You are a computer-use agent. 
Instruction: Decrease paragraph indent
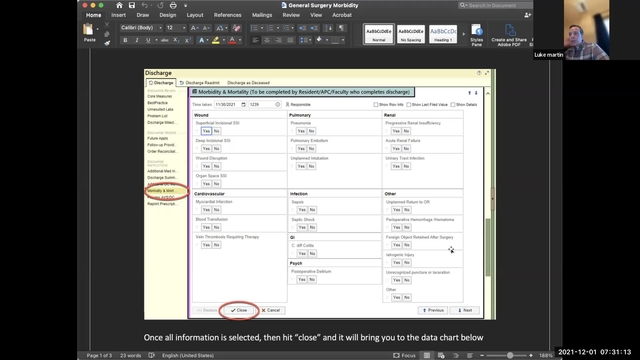click(302, 28)
